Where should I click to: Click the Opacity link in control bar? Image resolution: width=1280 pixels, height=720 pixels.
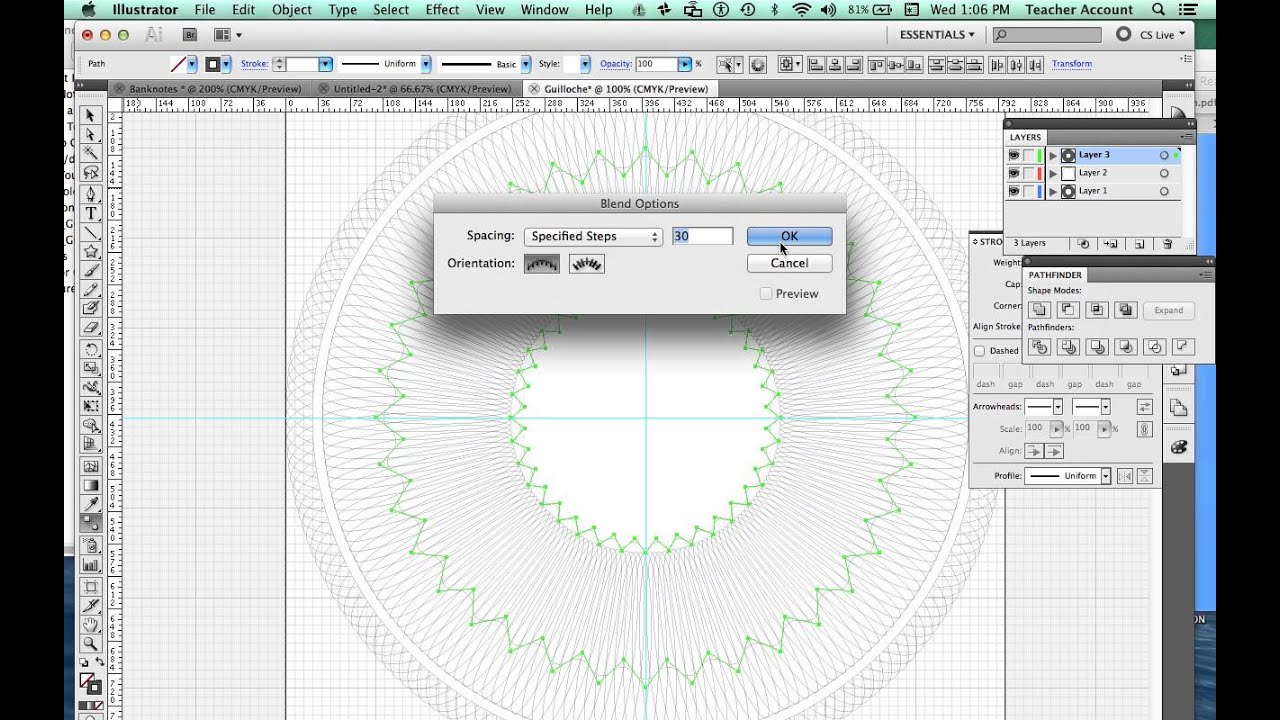pos(616,64)
